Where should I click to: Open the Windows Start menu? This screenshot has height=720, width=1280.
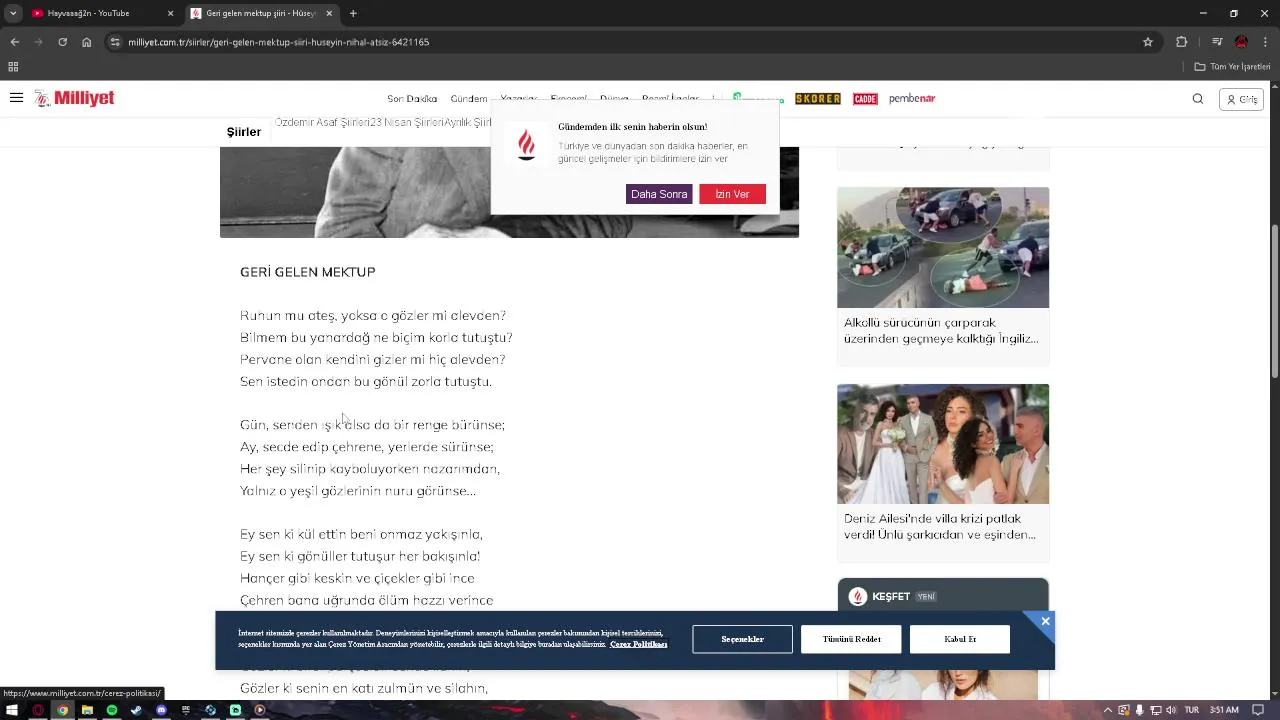(x=13, y=710)
